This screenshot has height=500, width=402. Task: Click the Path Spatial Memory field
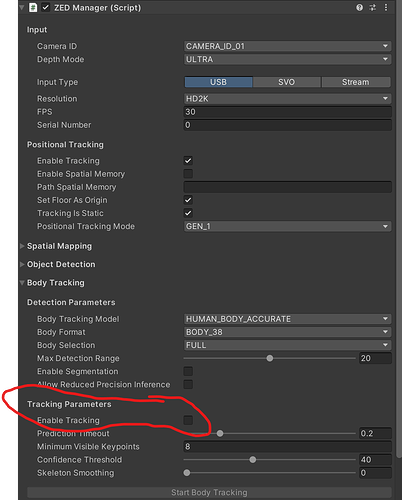287,187
